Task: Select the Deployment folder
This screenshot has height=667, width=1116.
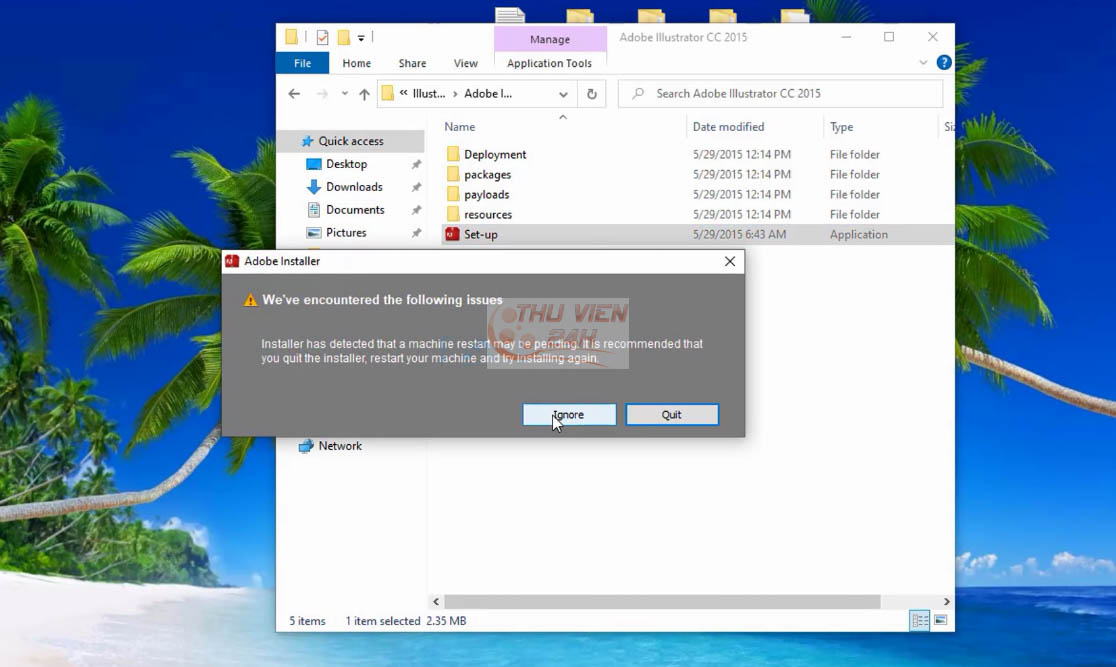Action: coord(495,154)
